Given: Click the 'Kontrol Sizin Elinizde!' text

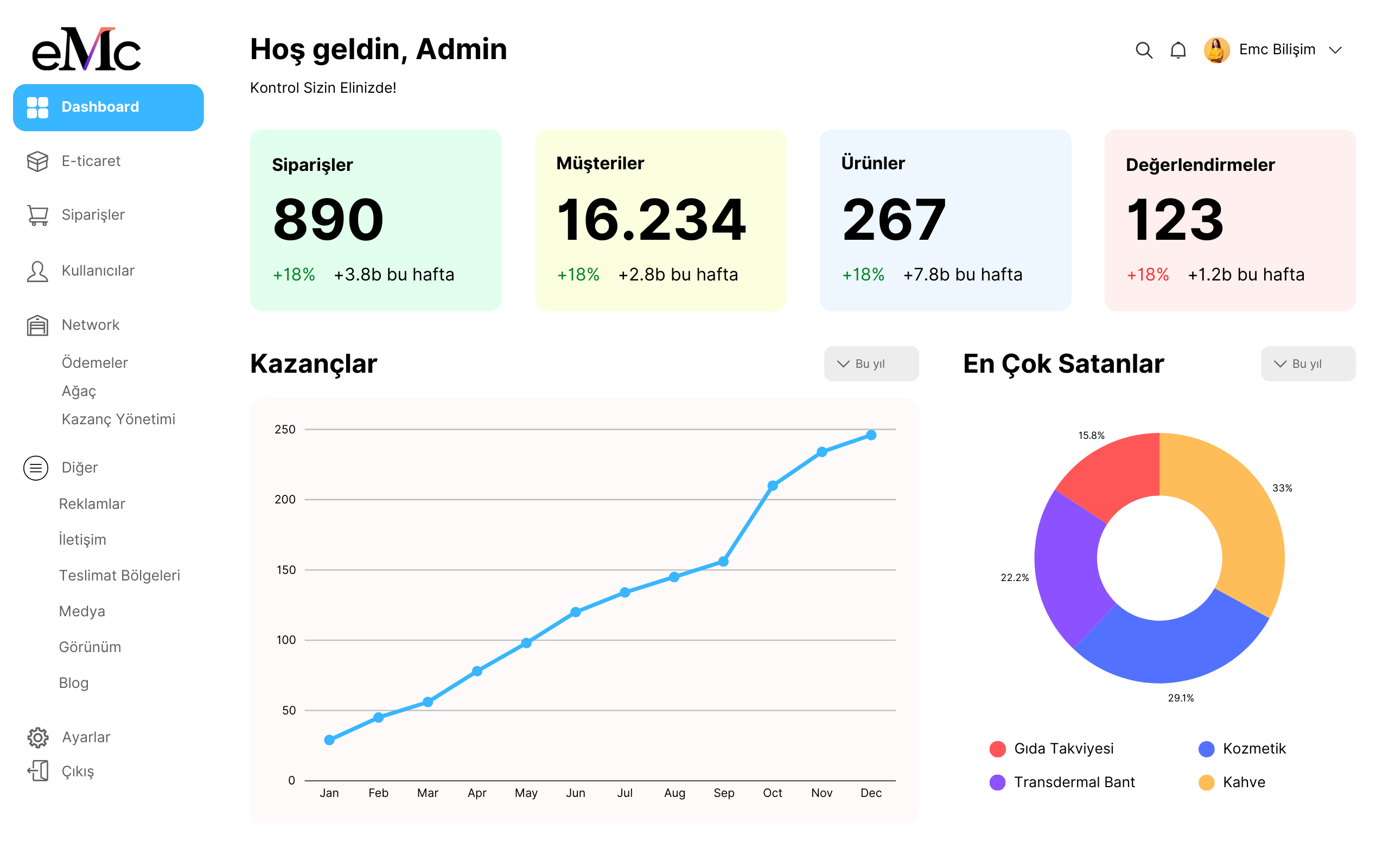Looking at the screenshot, I should point(323,88).
